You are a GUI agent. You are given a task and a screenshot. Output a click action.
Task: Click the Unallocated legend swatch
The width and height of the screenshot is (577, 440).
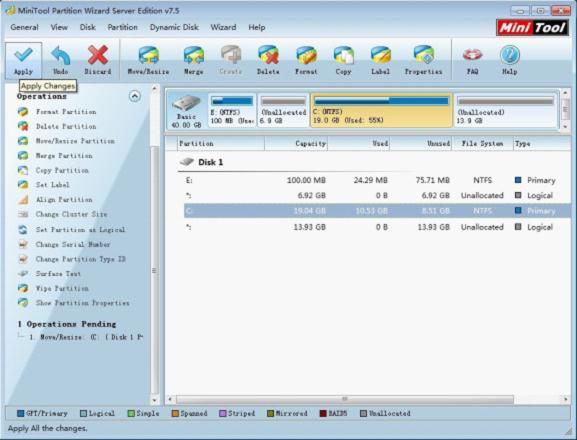click(x=364, y=414)
